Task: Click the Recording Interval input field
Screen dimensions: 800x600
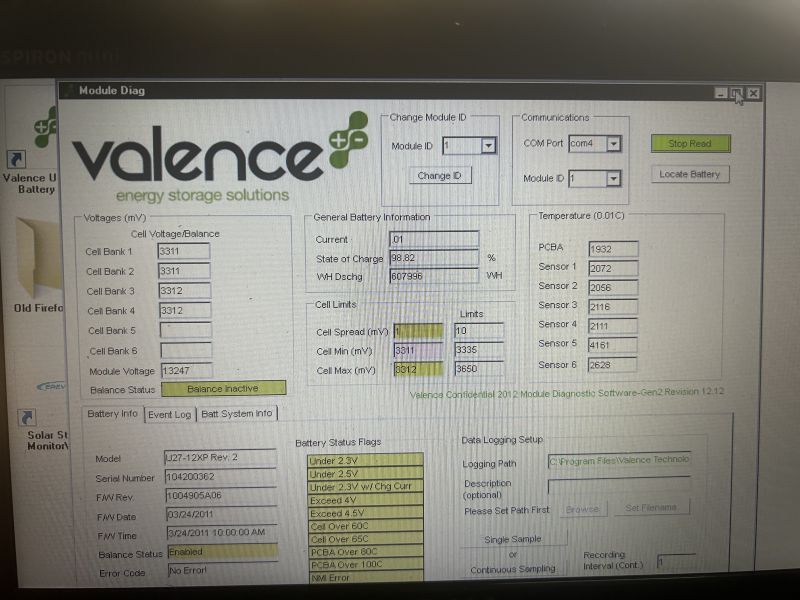Action: (676, 561)
